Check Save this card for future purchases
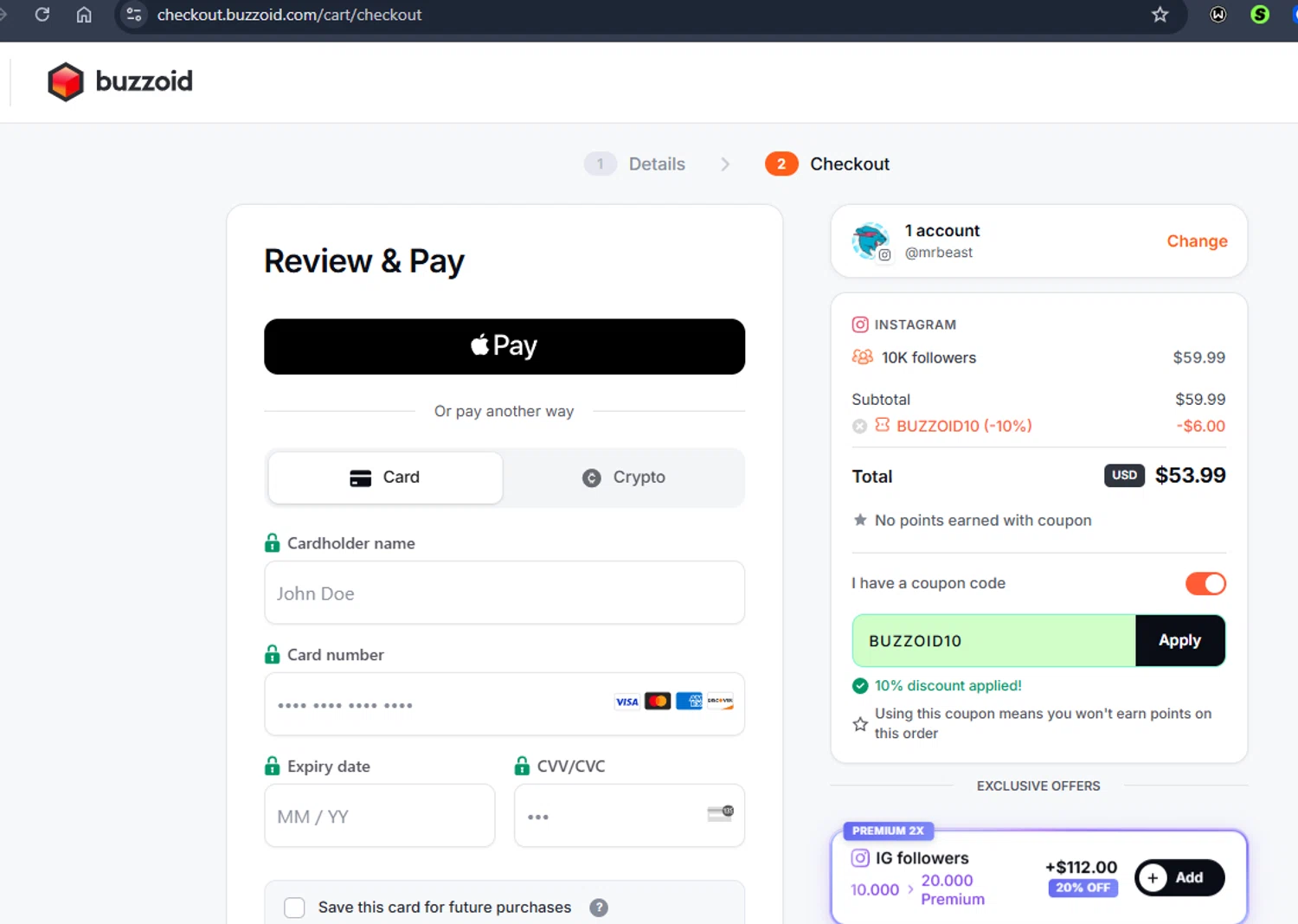Viewport: 1298px width, 924px height. (295, 908)
